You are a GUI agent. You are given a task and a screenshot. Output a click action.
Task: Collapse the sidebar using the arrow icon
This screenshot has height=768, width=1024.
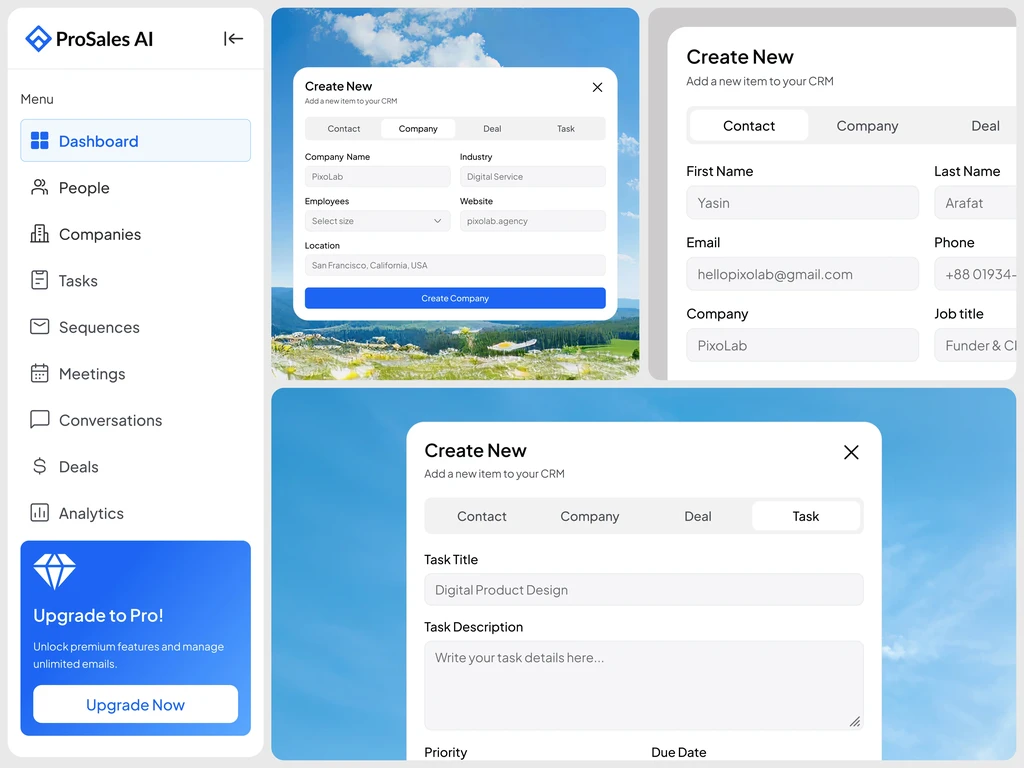point(233,39)
